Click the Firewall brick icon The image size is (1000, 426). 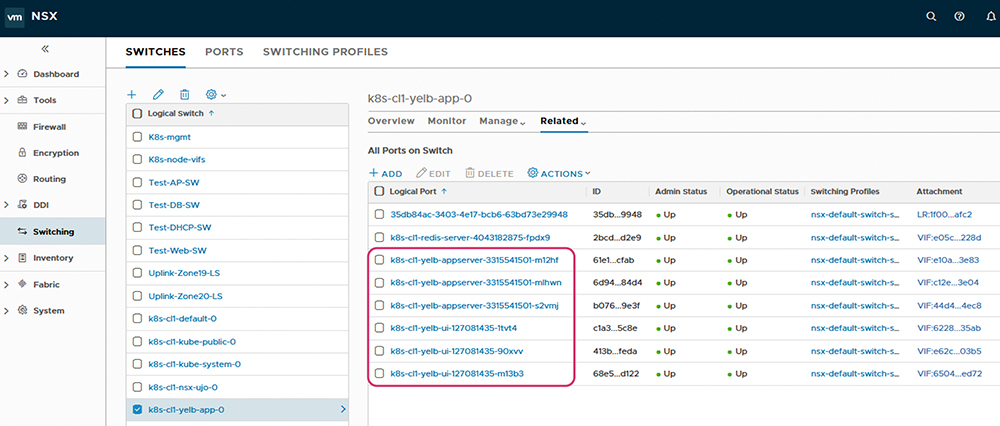click(x=22, y=126)
